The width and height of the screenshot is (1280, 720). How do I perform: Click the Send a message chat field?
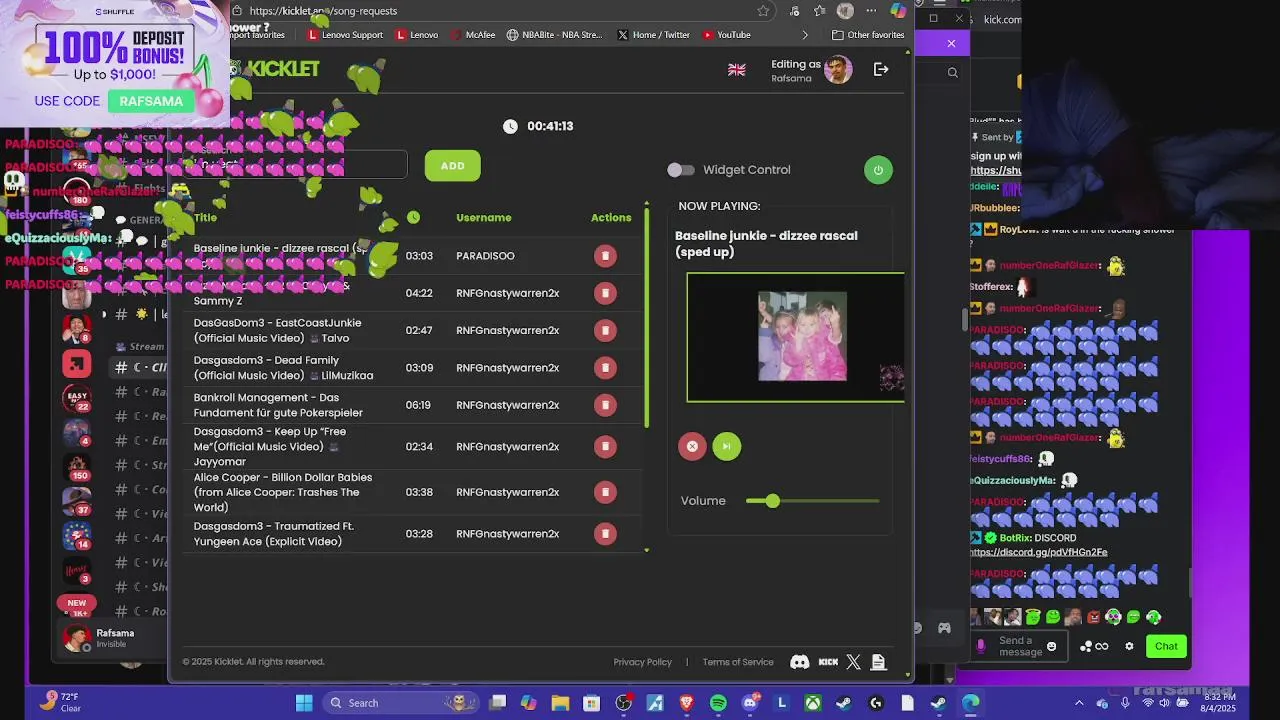click(x=1020, y=646)
